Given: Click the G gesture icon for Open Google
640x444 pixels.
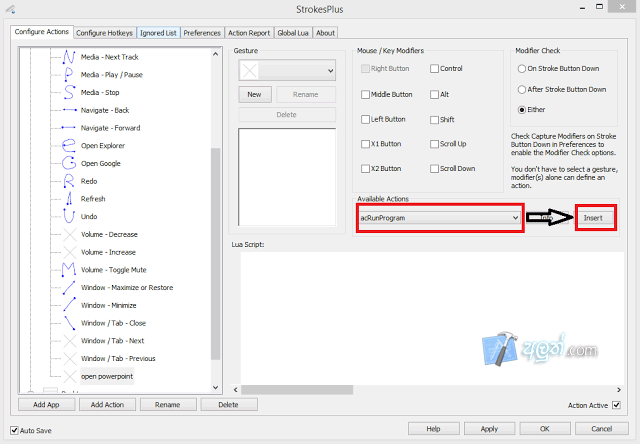Looking at the screenshot, I should coord(69,163).
